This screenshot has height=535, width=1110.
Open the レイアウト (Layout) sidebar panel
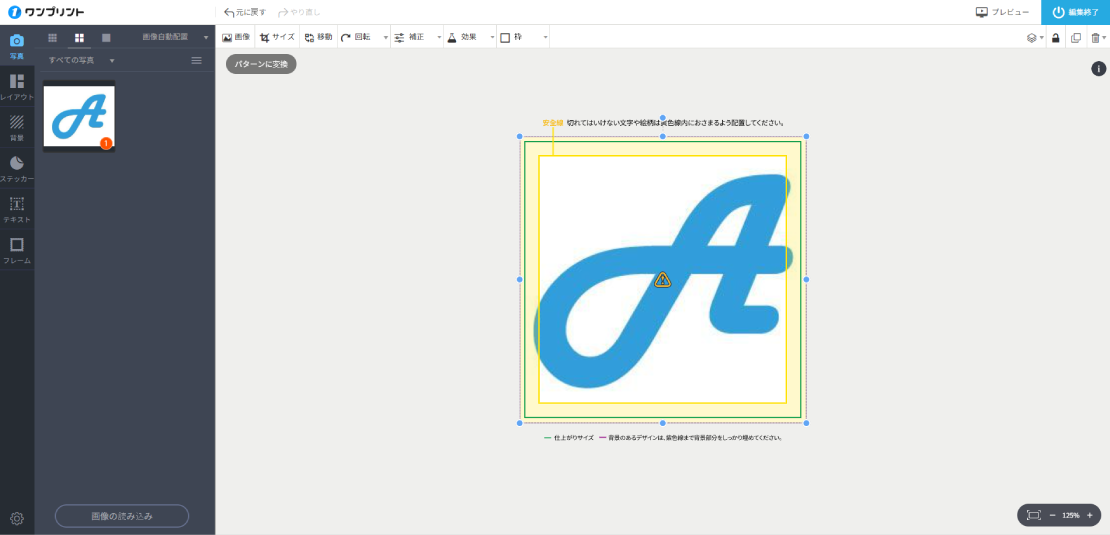[17, 86]
